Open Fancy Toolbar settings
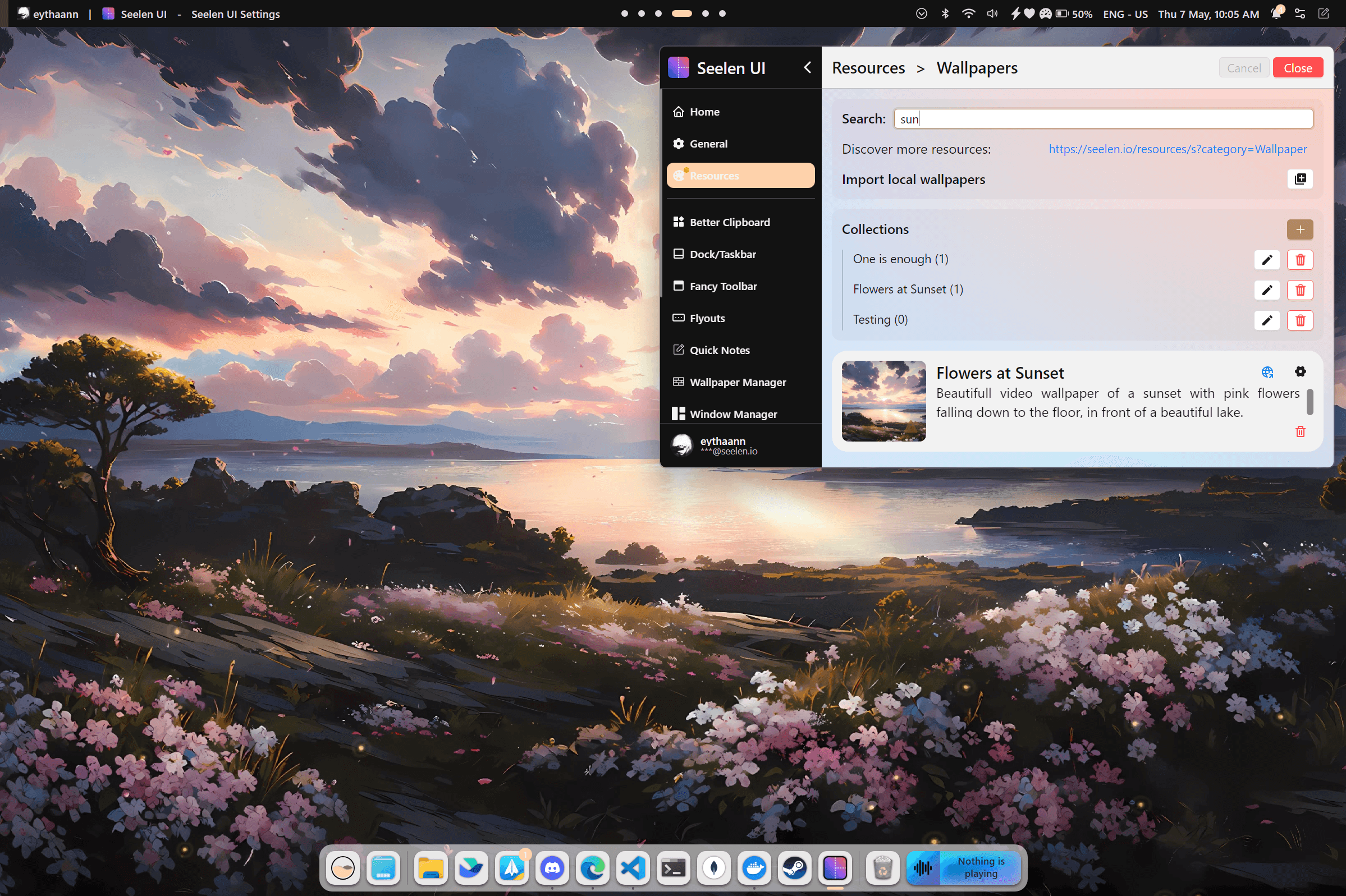Image resolution: width=1346 pixels, height=896 pixels. pyautogui.click(x=740, y=286)
